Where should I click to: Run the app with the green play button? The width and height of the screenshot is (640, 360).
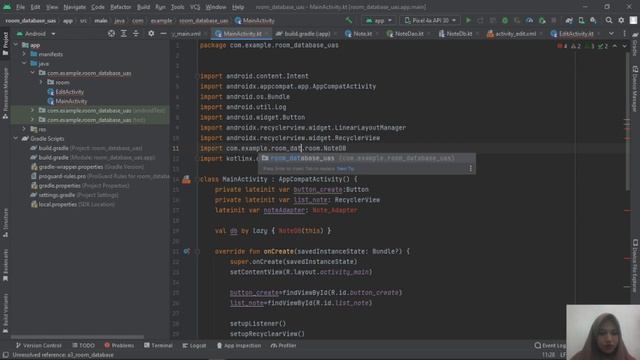pyautogui.click(x=468, y=20)
